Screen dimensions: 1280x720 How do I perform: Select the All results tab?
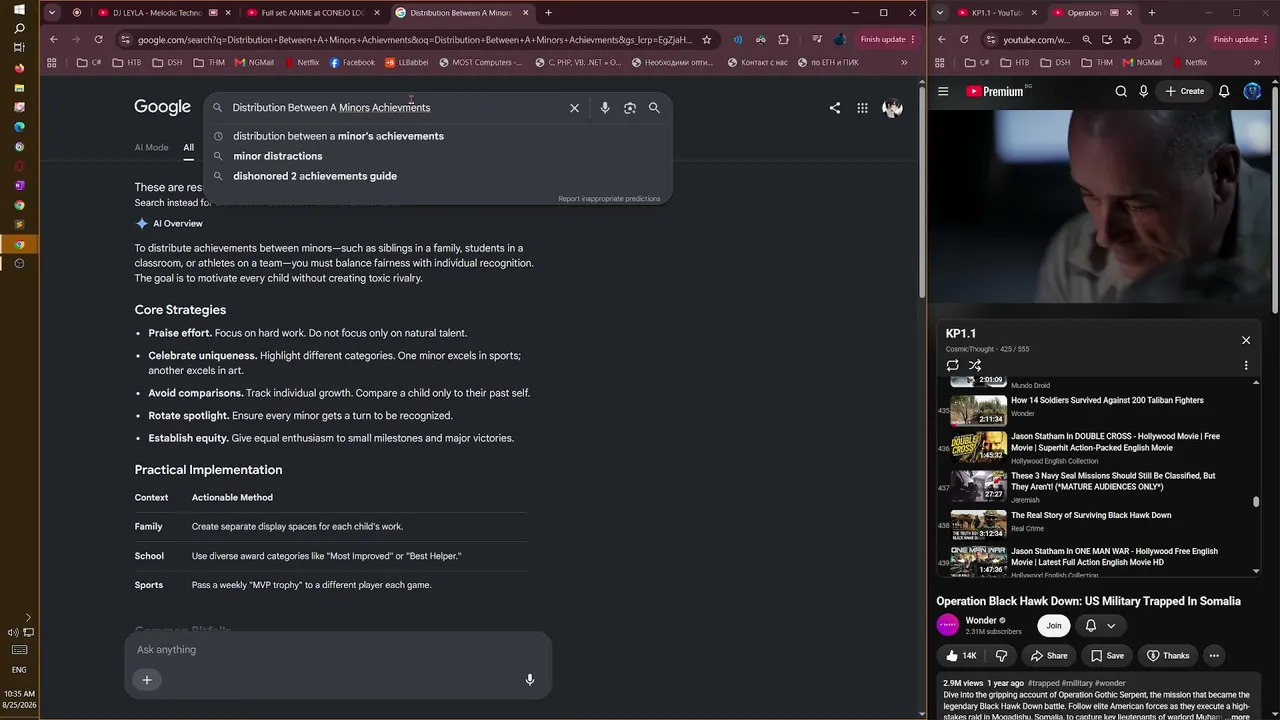(x=188, y=147)
